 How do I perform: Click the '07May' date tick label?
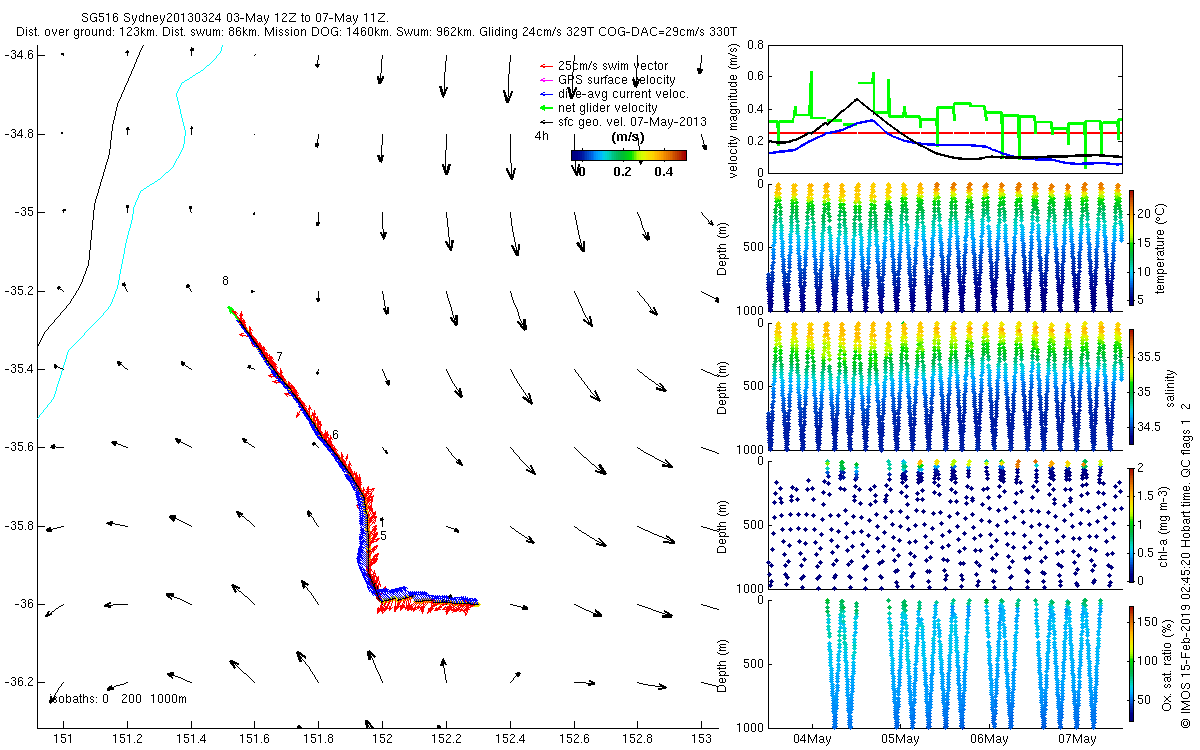point(1077,739)
